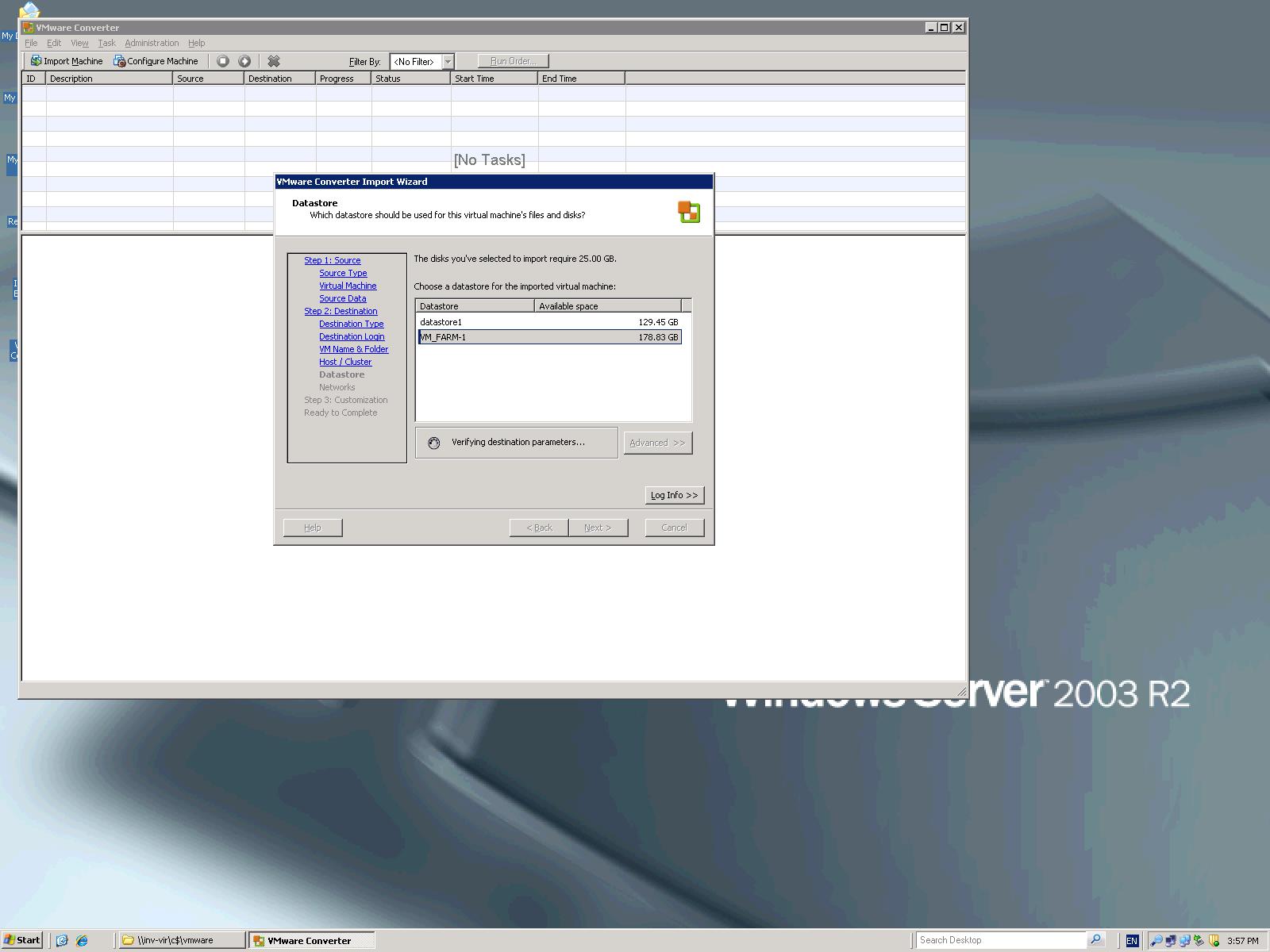
Task: Open the Destination Login wizard step
Action: pos(352,336)
